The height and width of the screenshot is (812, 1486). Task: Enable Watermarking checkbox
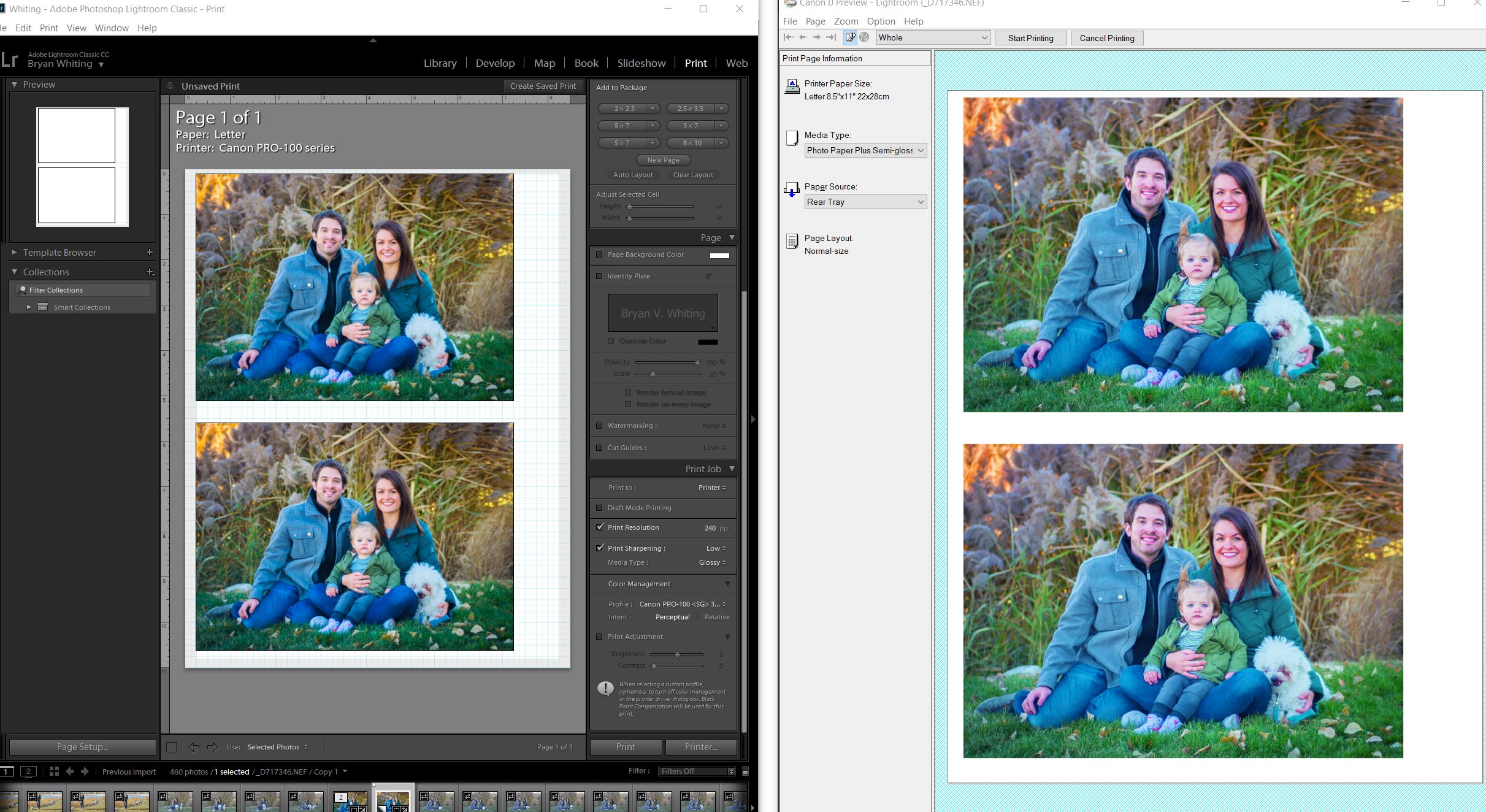(599, 426)
